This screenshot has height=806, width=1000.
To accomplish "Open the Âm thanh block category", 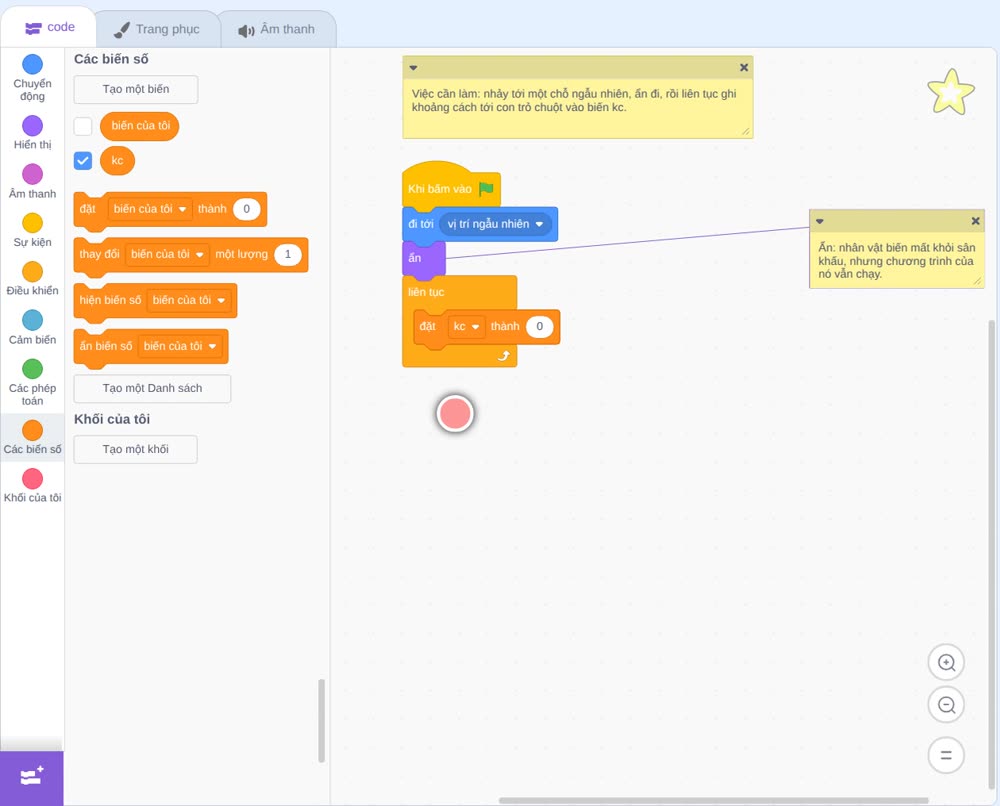I will click(x=33, y=182).
